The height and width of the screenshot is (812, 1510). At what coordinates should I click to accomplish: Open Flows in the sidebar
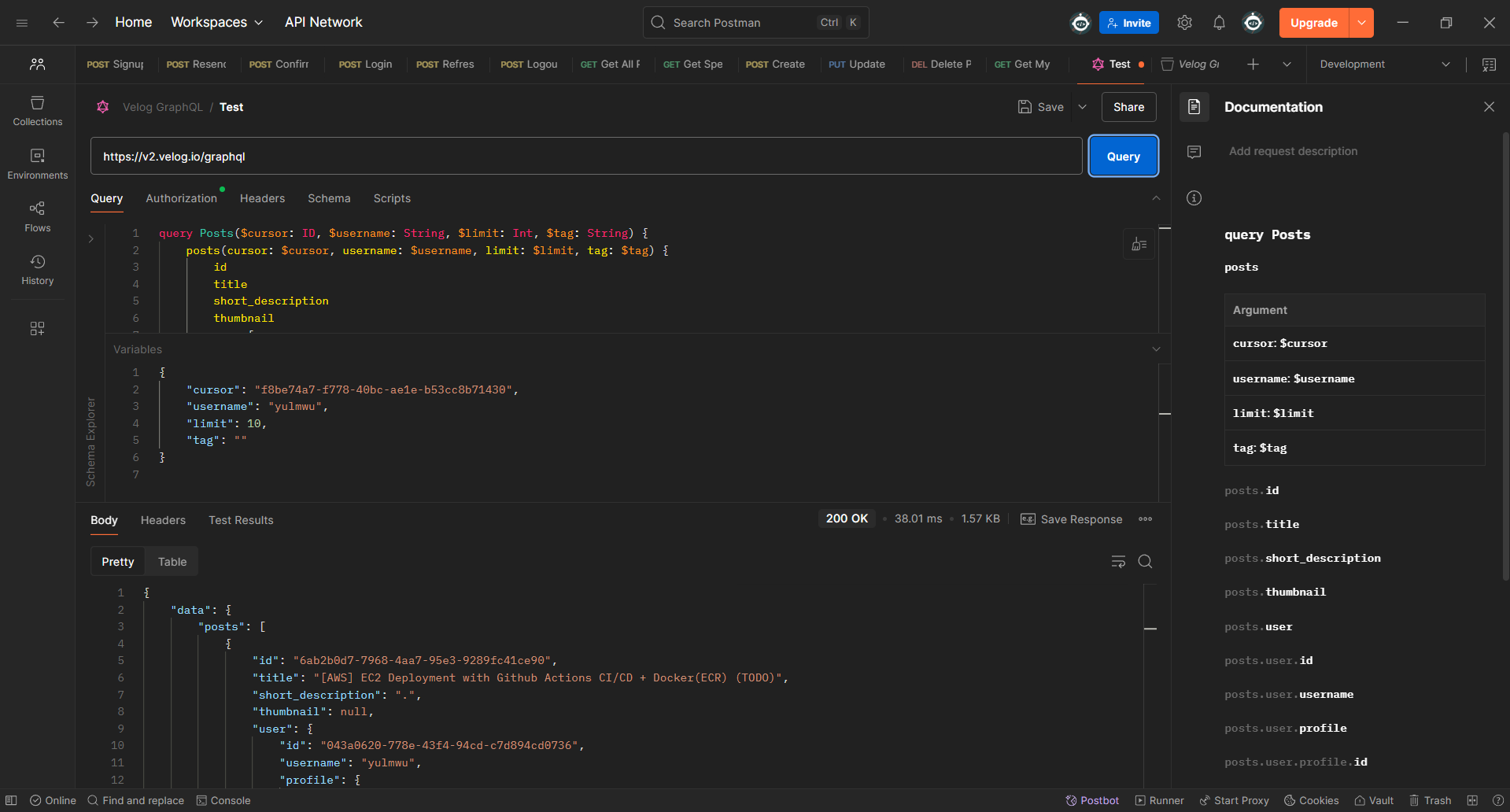click(x=37, y=217)
